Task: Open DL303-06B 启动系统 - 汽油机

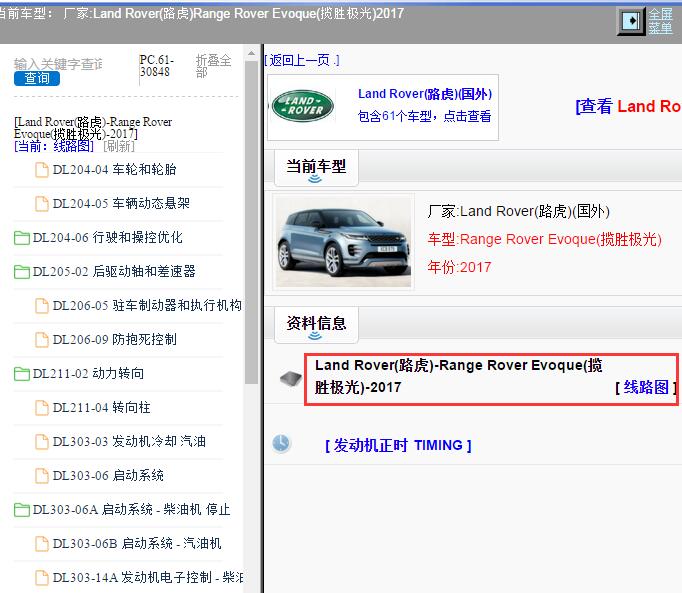Action: tap(137, 543)
